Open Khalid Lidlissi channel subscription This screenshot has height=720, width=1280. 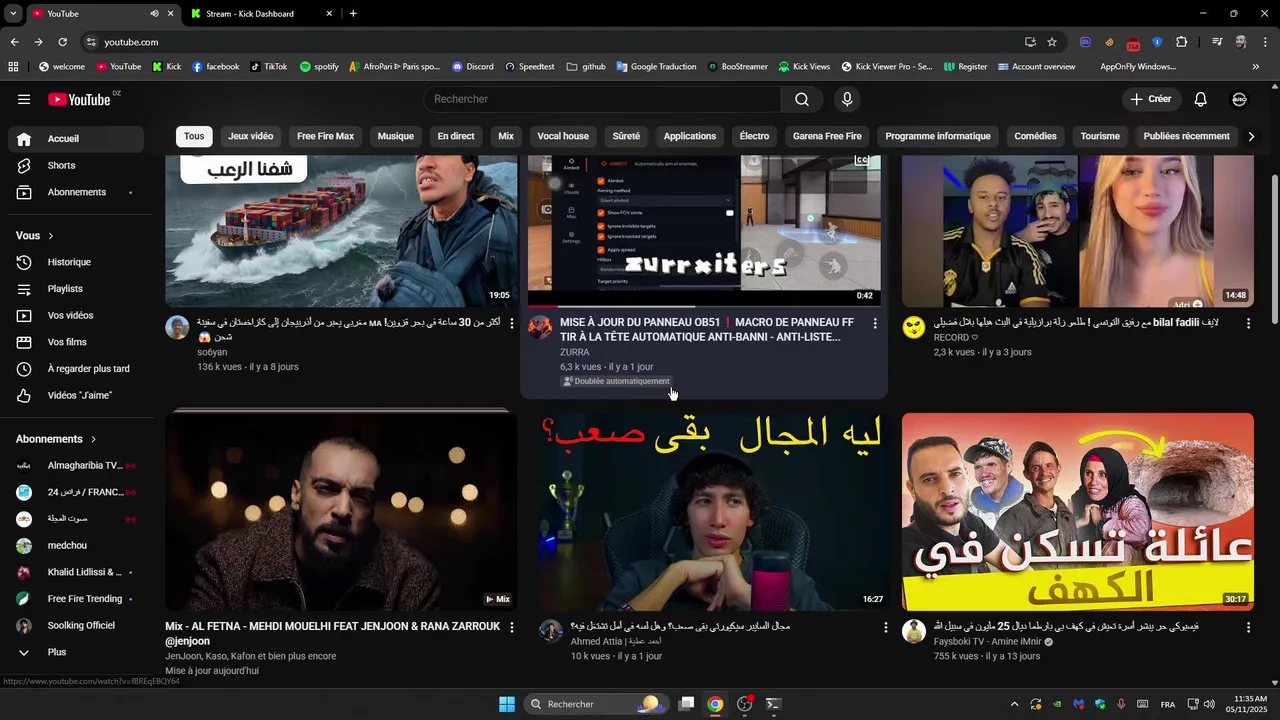coord(76,572)
